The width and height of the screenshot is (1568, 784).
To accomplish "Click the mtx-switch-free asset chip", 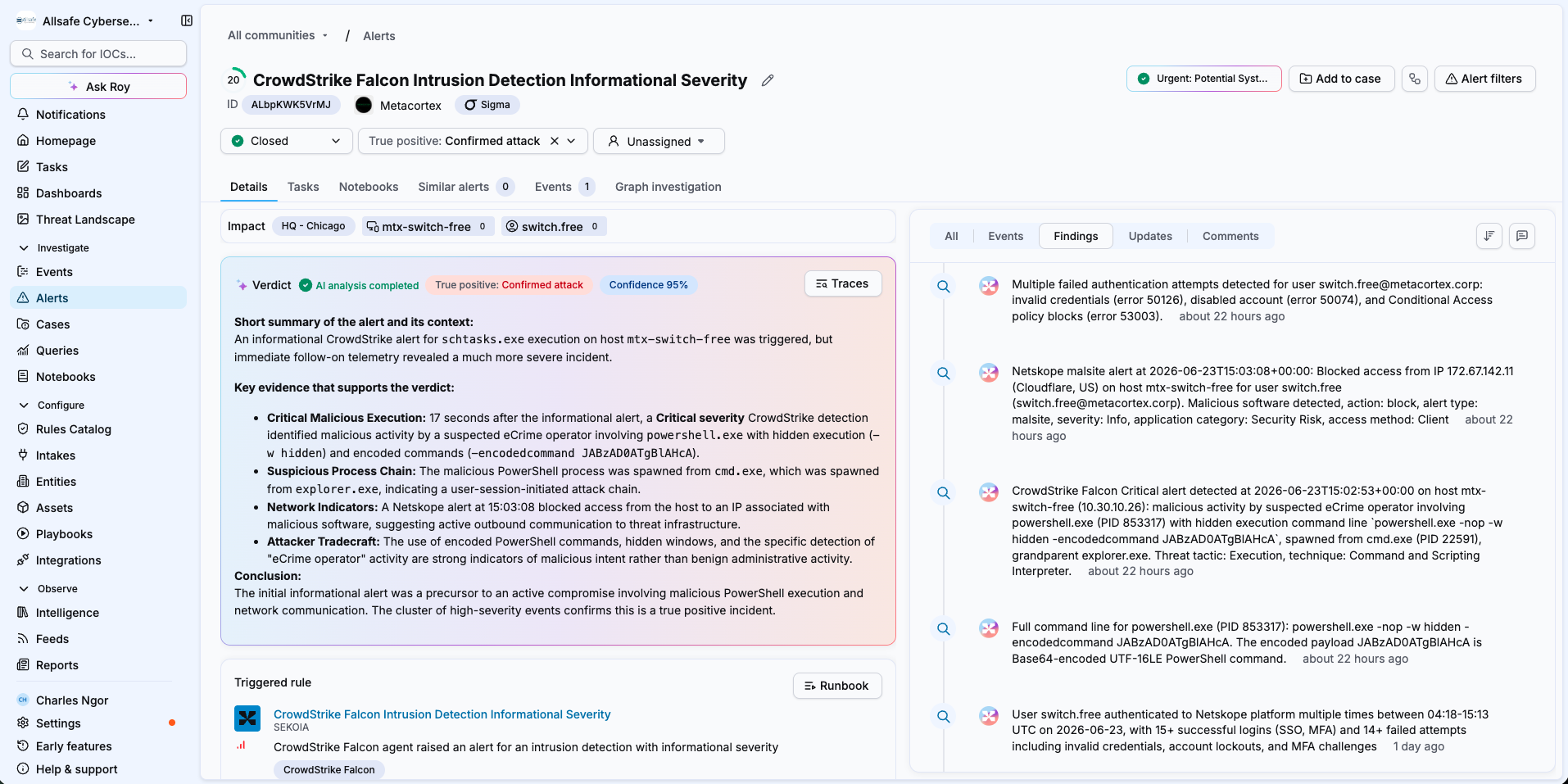I will tap(428, 226).
